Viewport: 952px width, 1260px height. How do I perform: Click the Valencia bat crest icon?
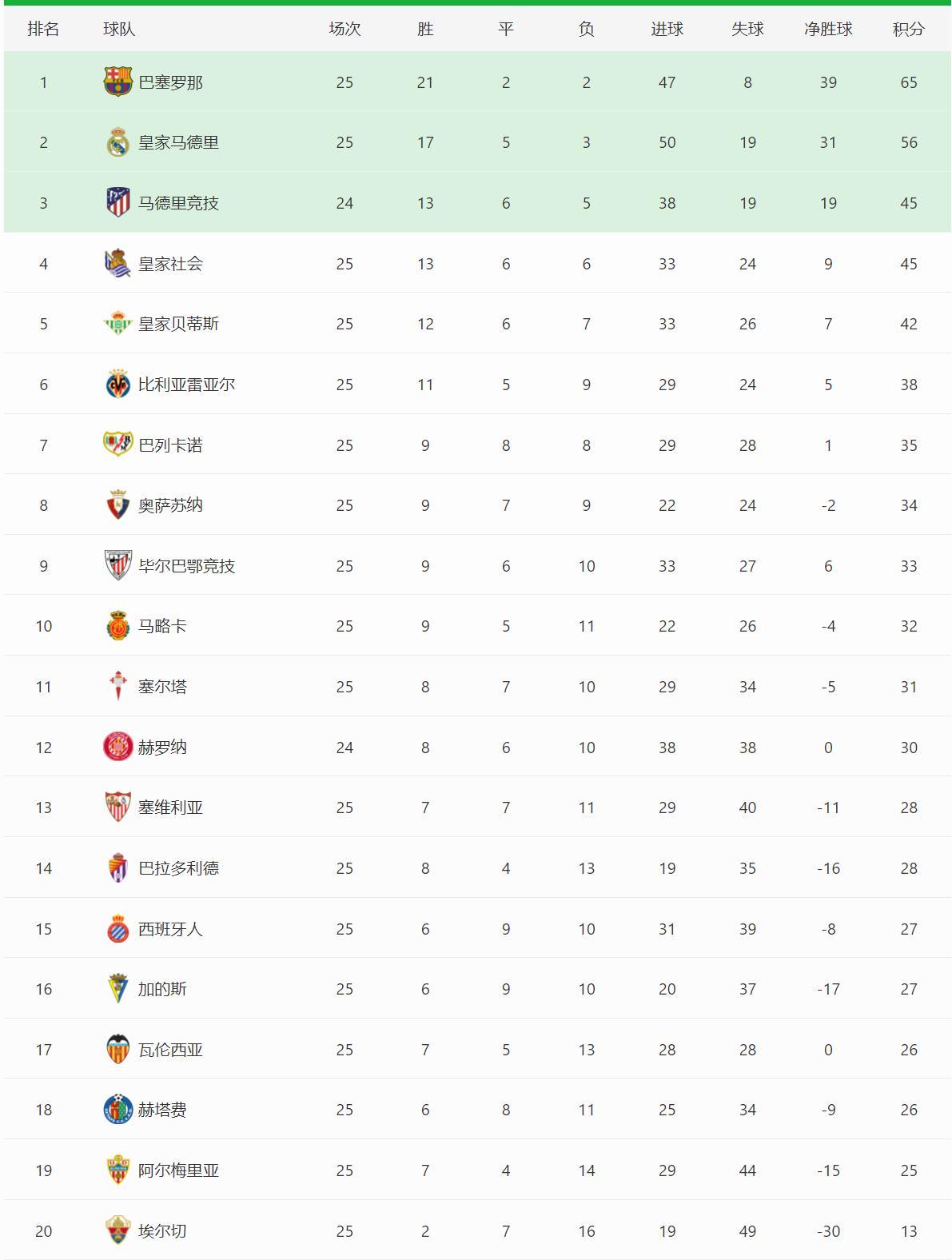(x=118, y=1049)
